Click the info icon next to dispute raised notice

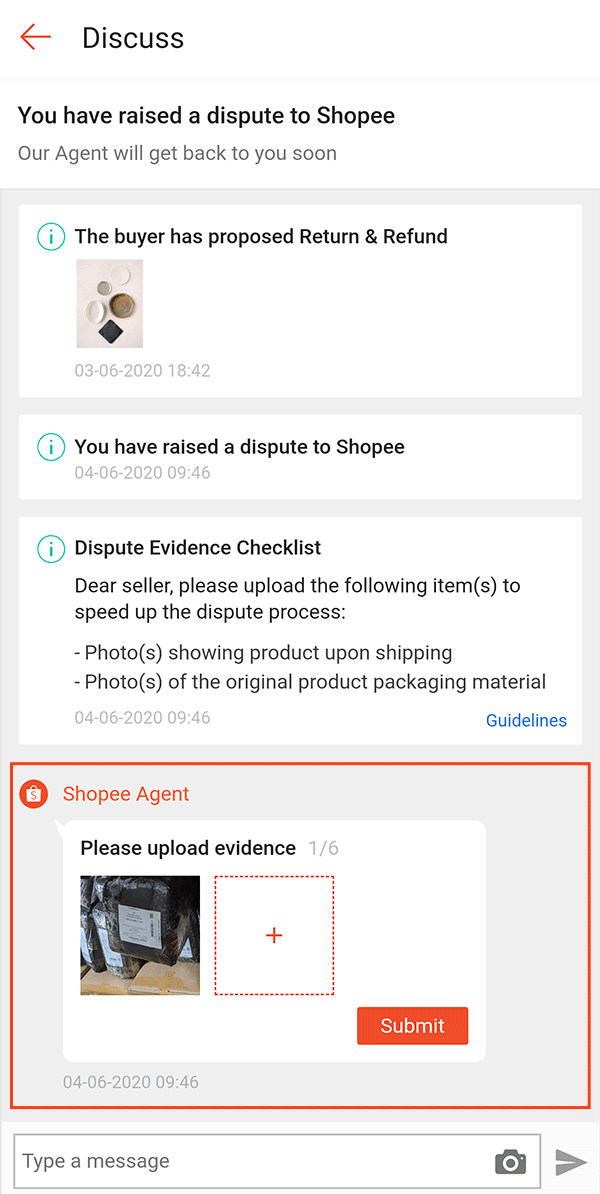pyautogui.click(x=50, y=447)
